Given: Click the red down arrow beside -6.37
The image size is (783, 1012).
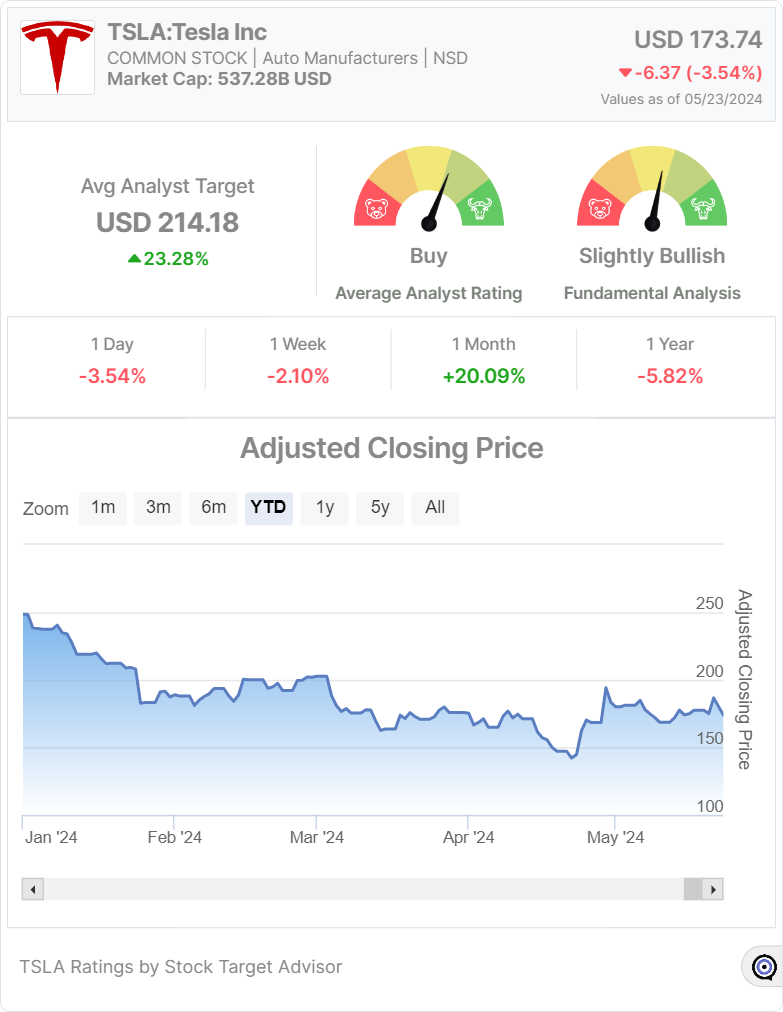Looking at the screenshot, I should click(x=625, y=72).
